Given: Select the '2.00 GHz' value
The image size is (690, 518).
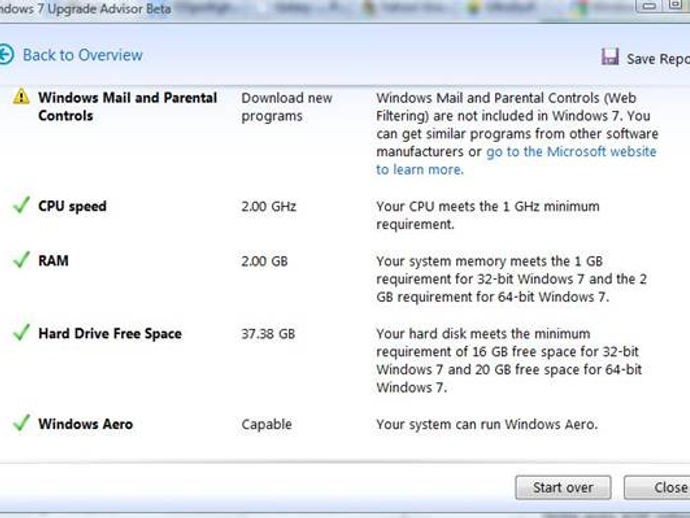Looking at the screenshot, I should click(268, 206).
